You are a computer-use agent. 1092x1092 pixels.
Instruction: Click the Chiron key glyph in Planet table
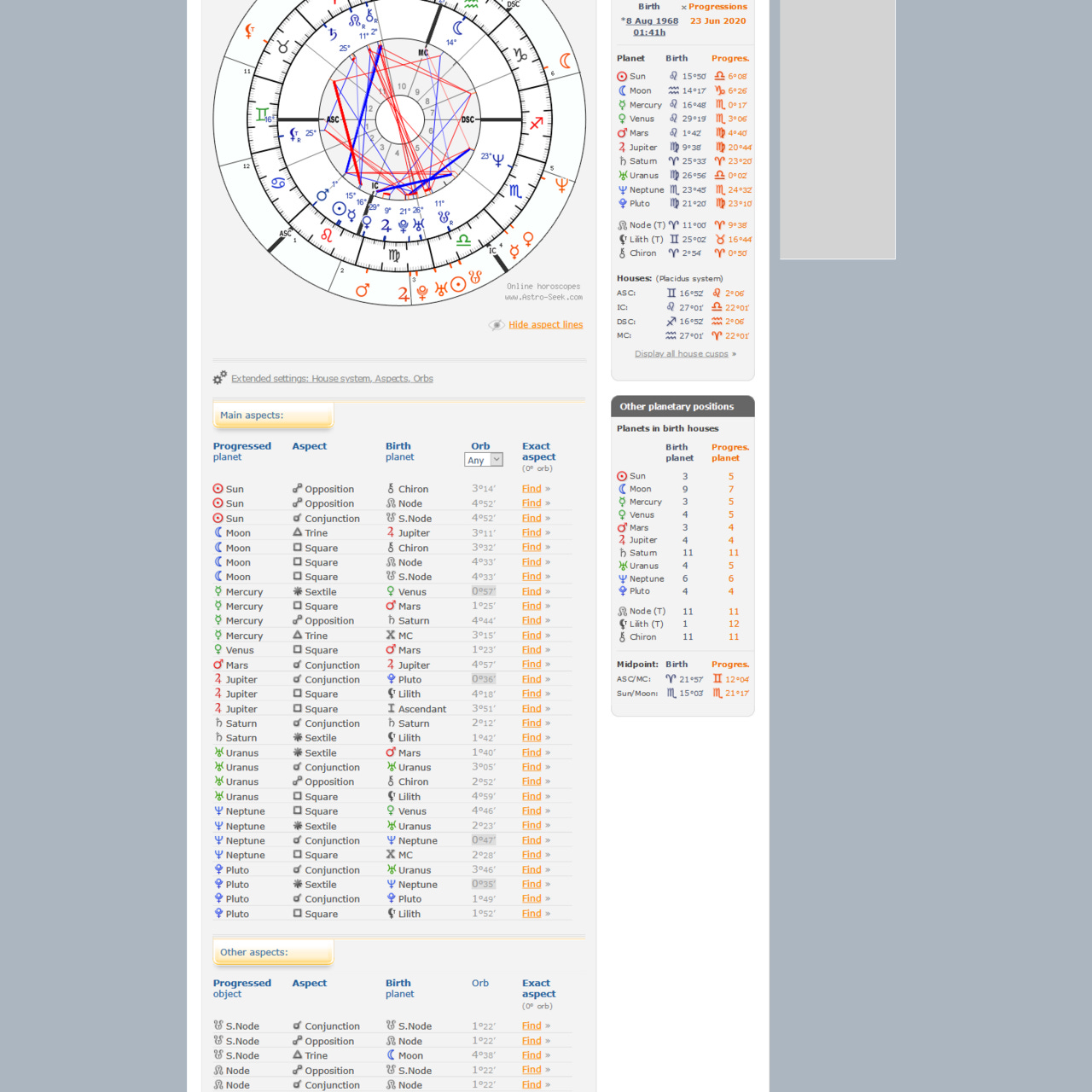coord(622,253)
